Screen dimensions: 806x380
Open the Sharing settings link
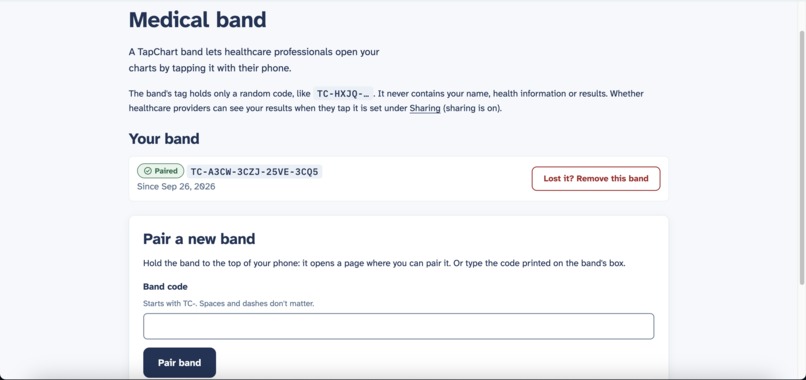pyautogui.click(x=425, y=108)
